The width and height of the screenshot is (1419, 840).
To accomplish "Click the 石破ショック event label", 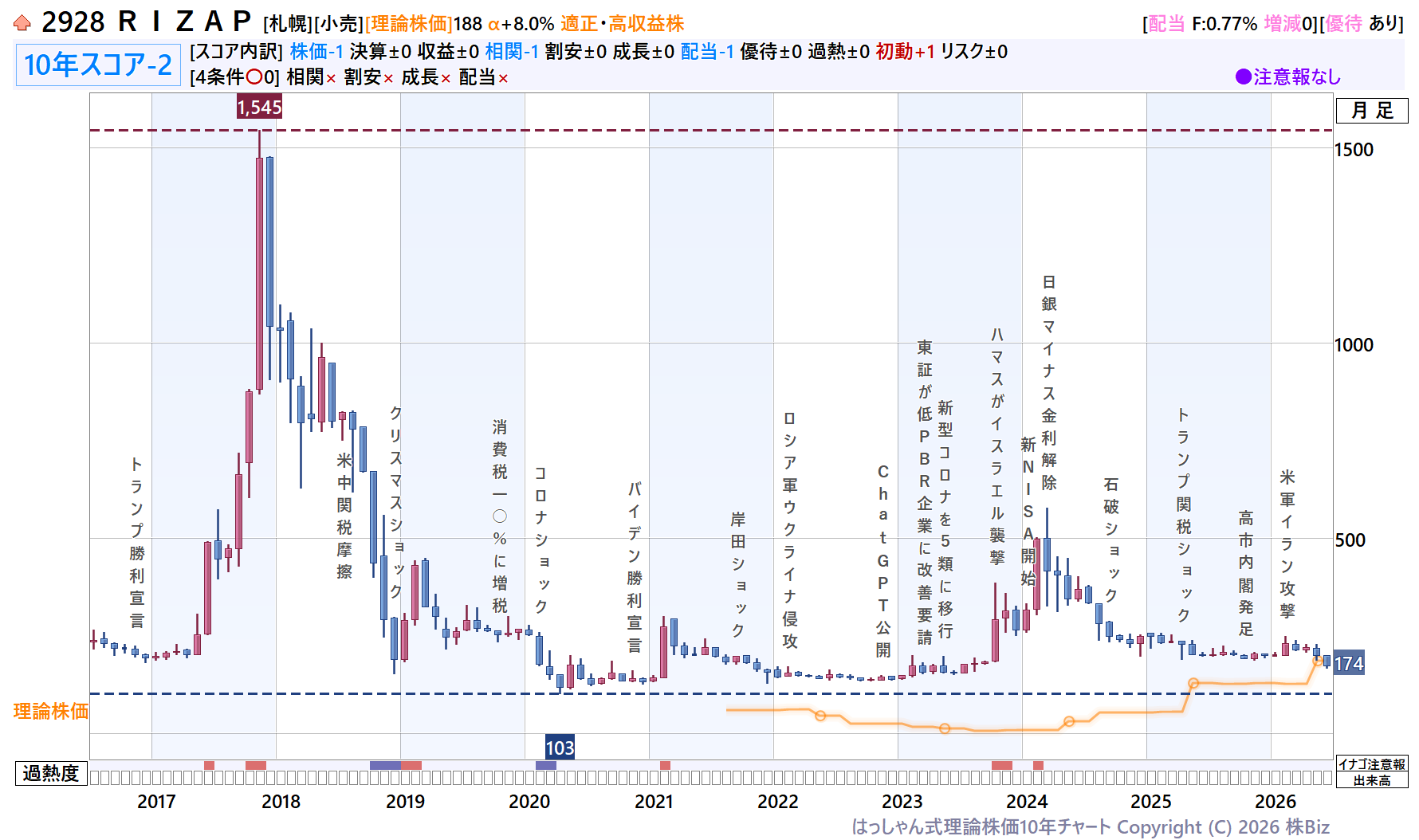I will [x=1111, y=540].
